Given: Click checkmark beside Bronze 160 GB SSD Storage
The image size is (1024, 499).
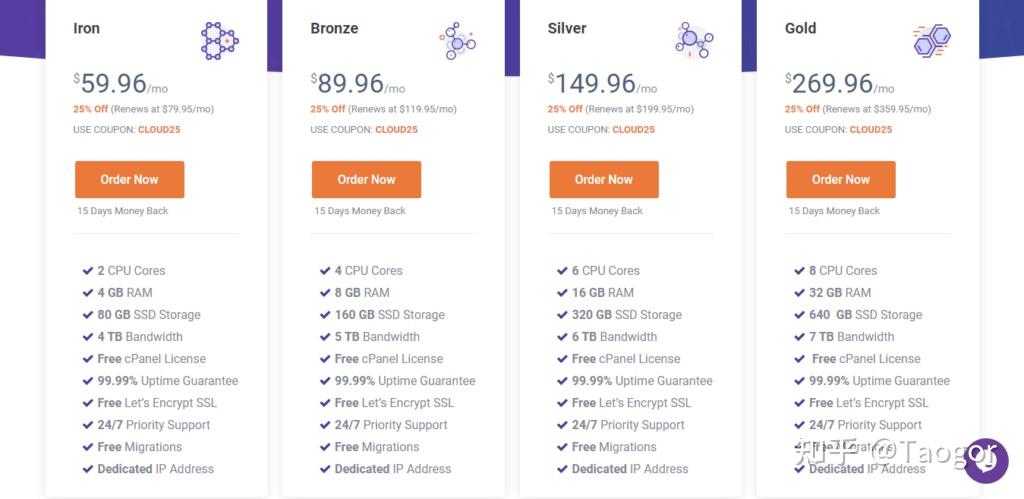Looking at the screenshot, I should (x=325, y=315).
